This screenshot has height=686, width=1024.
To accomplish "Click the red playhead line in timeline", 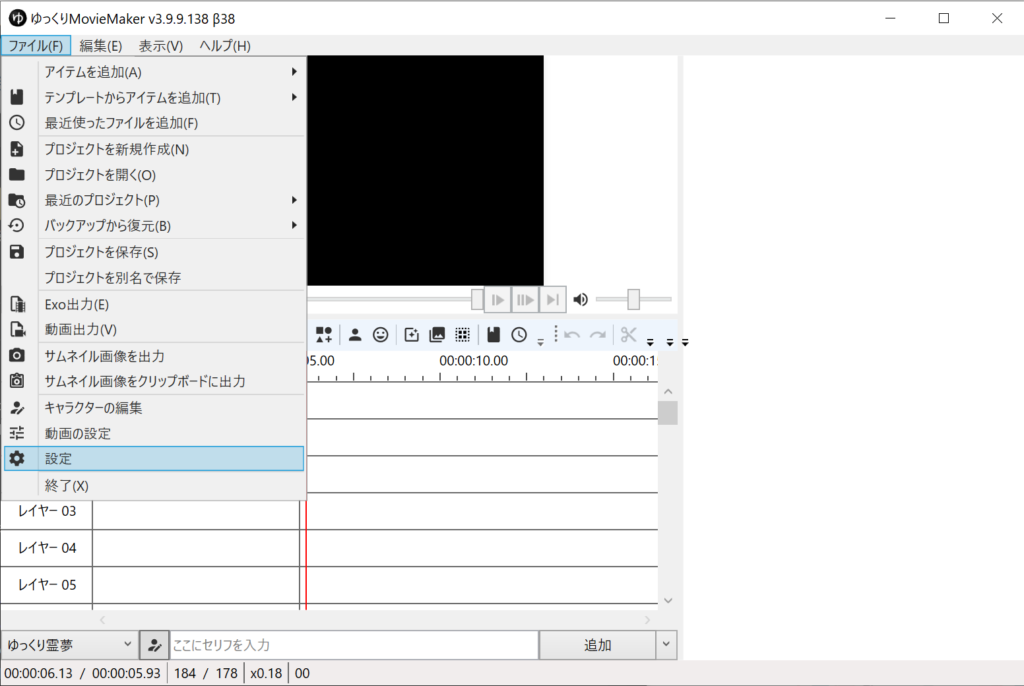I will pyautogui.click(x=306, y=555).
